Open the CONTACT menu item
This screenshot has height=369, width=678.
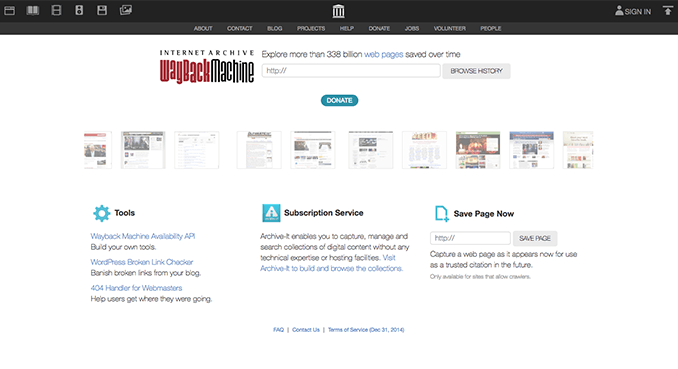click(240, 29)
